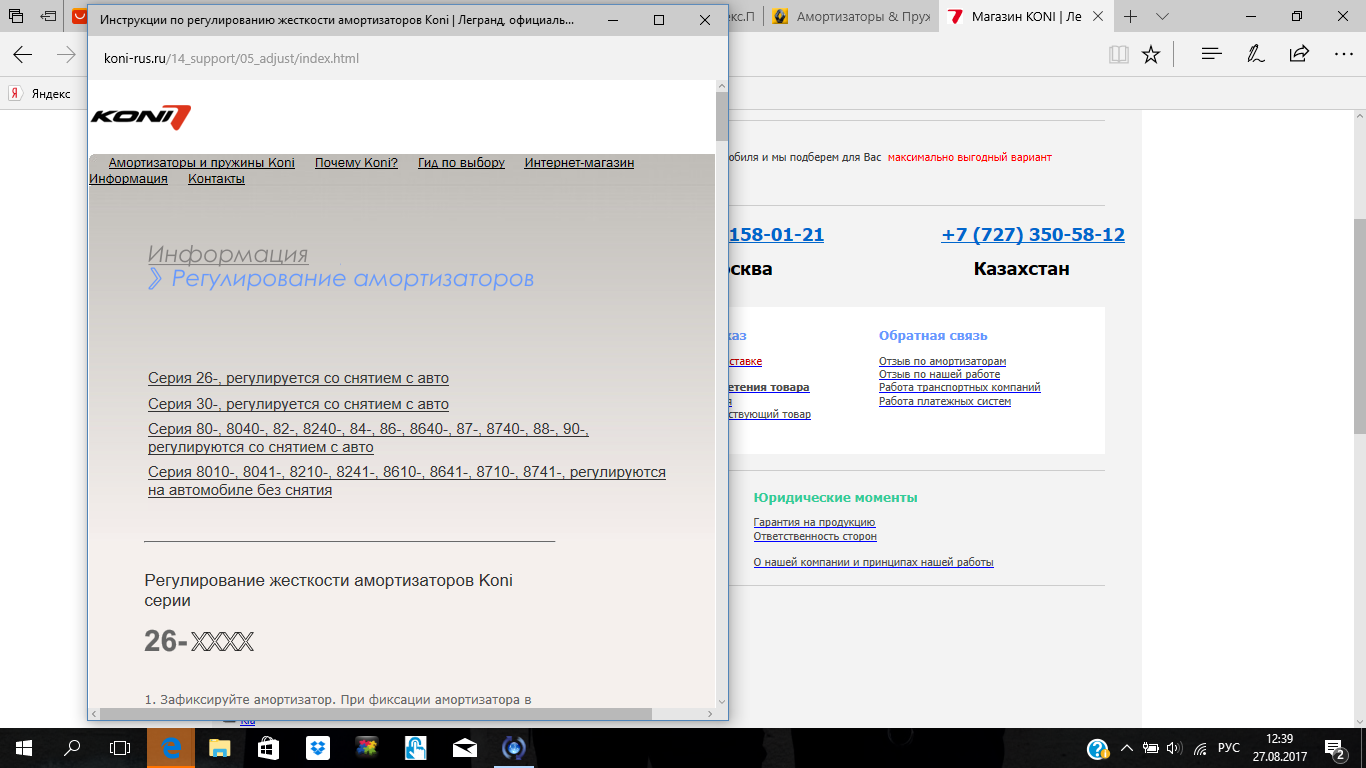
Task: Click the Edge share icon
Action: click(x=1299, y=55)
